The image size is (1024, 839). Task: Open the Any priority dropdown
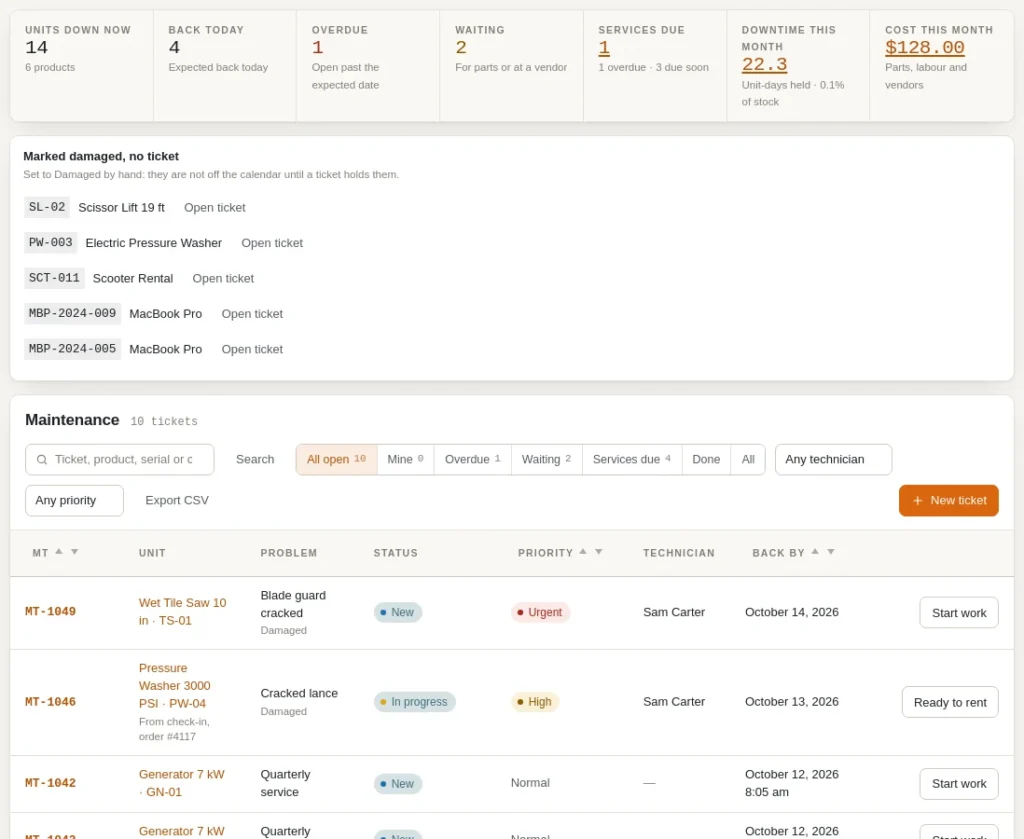click(74, 501)
